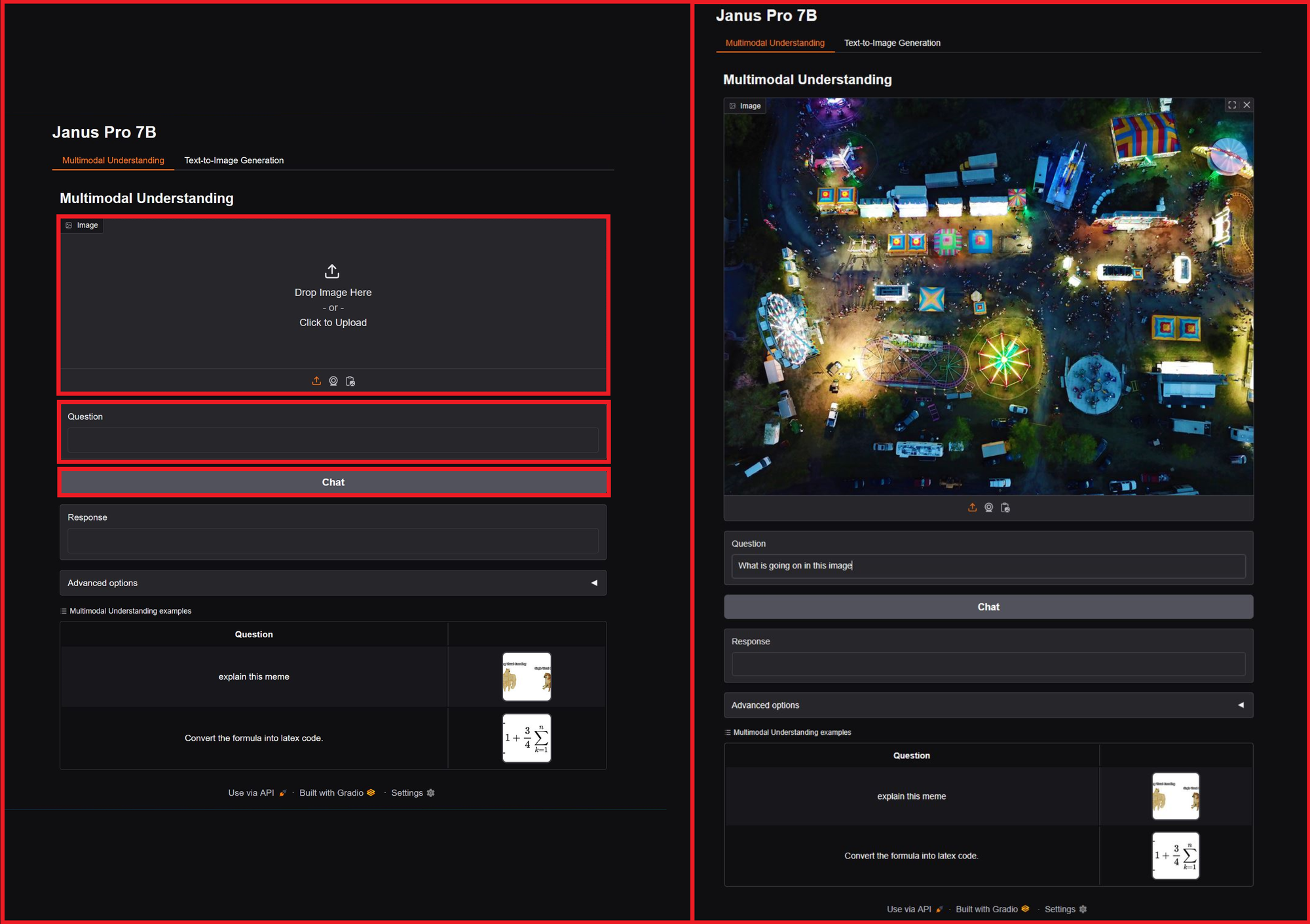This screenshot has width=1310, height=924.
Task: Select the Multimodal Understanding tab
Action: pyautogui.click(x=113, y=160)
